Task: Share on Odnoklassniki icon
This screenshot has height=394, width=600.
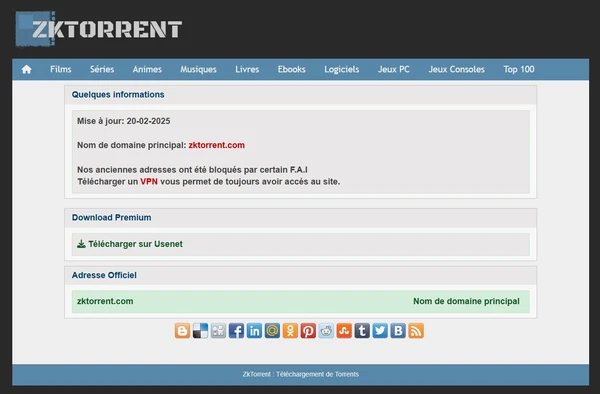Action: pos(290,331)
